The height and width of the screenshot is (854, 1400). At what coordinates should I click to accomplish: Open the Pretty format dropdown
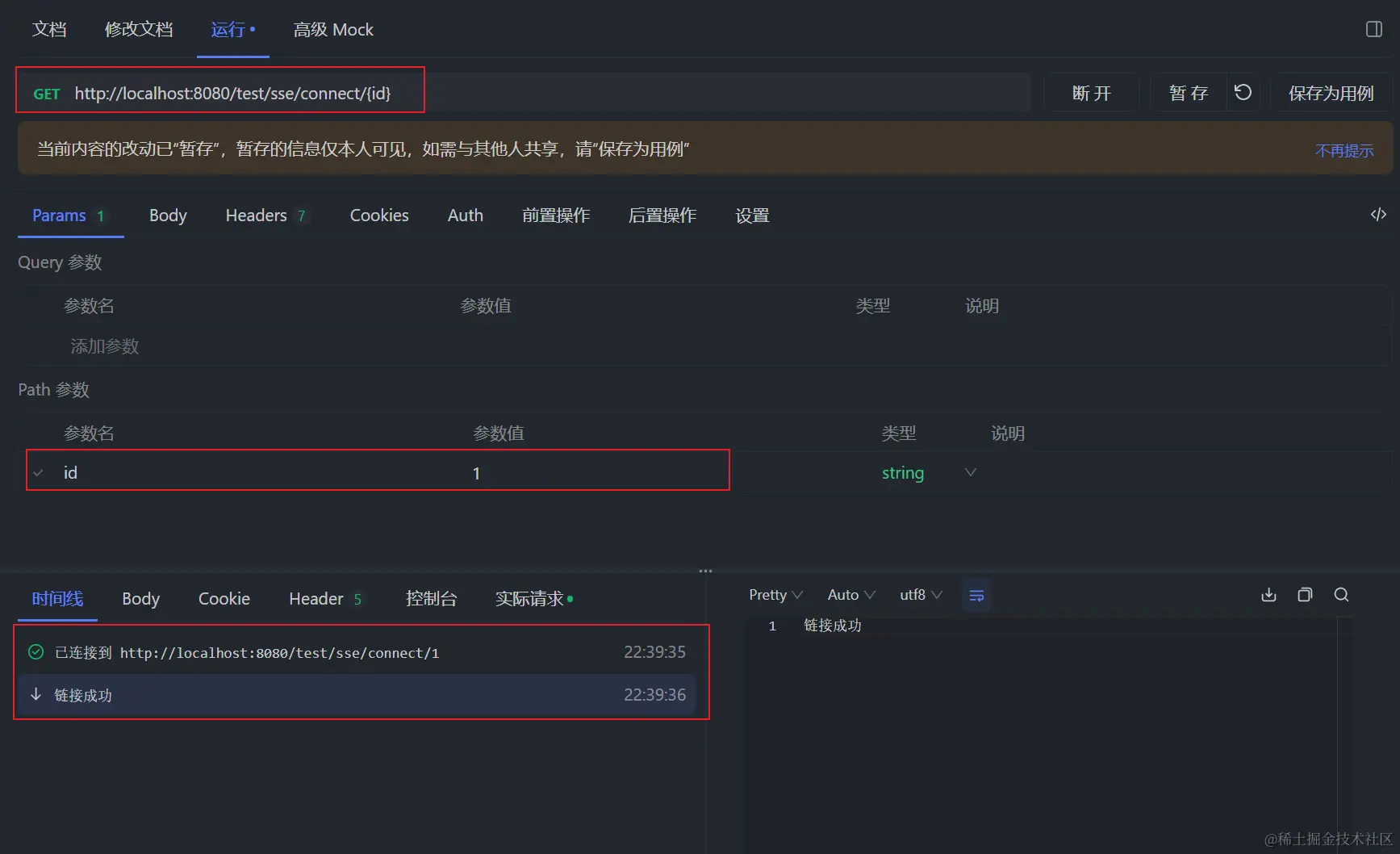[775, 595]
